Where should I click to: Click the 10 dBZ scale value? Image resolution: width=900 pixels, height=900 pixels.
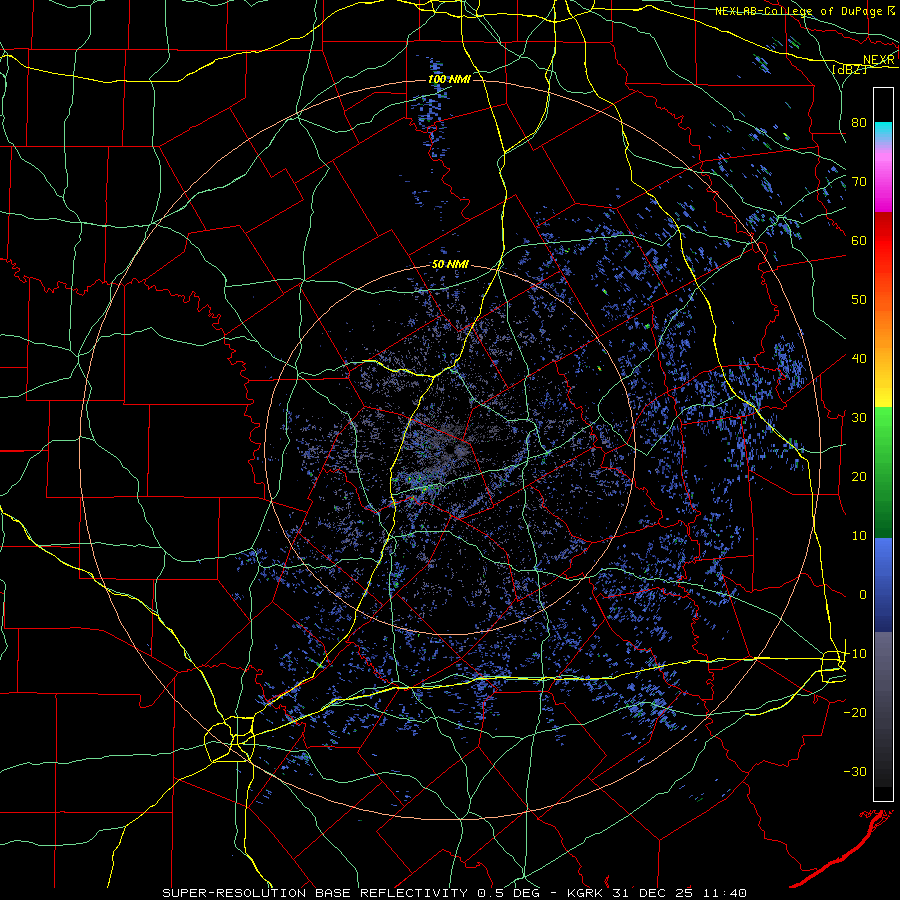click(x=859, y=536)
